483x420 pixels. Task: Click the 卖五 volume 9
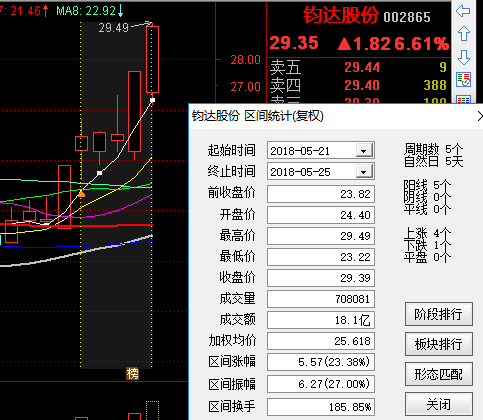[443, 67]
